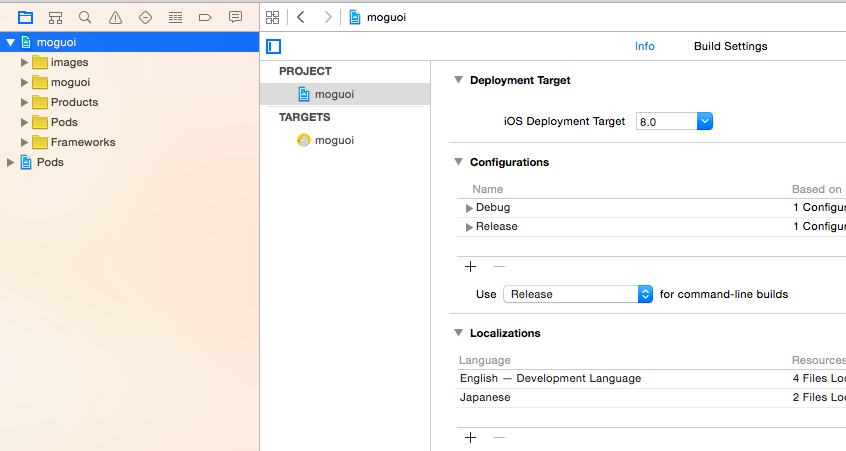
Task: Open the Test navigator diamond icon
Action: point(145,17)
